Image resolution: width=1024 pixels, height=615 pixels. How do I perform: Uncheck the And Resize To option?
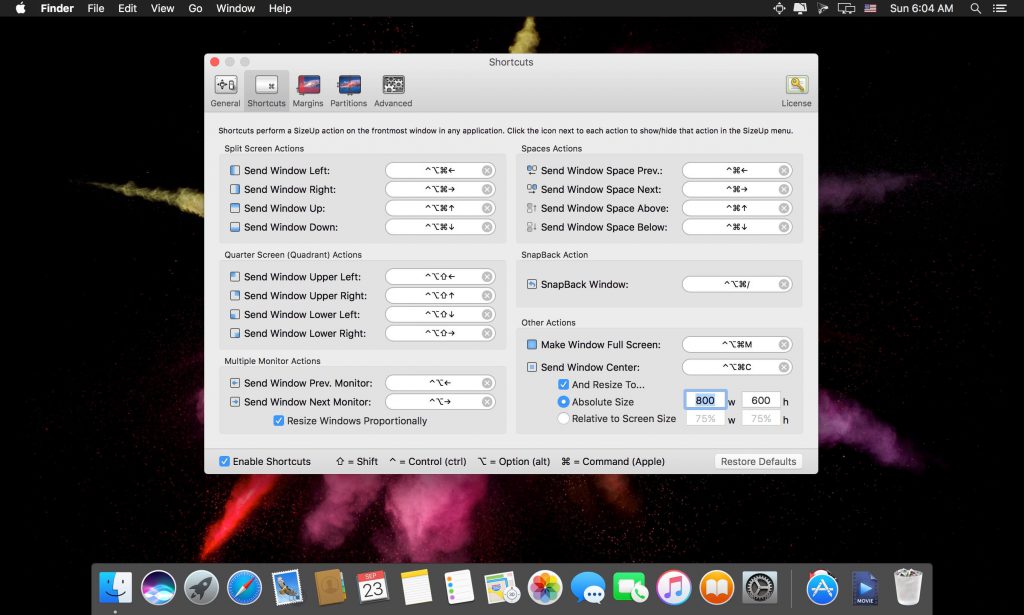pyautogui.click(x=564, y=385)
